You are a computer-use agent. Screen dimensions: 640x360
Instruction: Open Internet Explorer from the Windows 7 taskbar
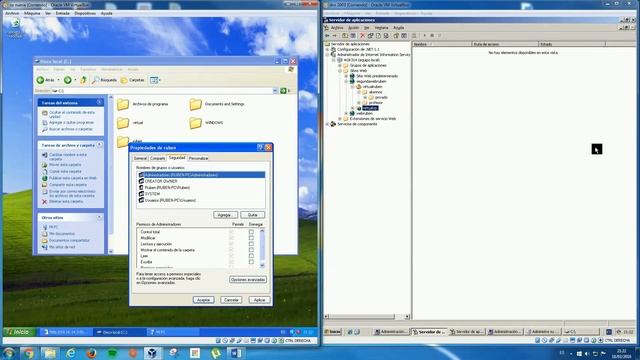71,353
